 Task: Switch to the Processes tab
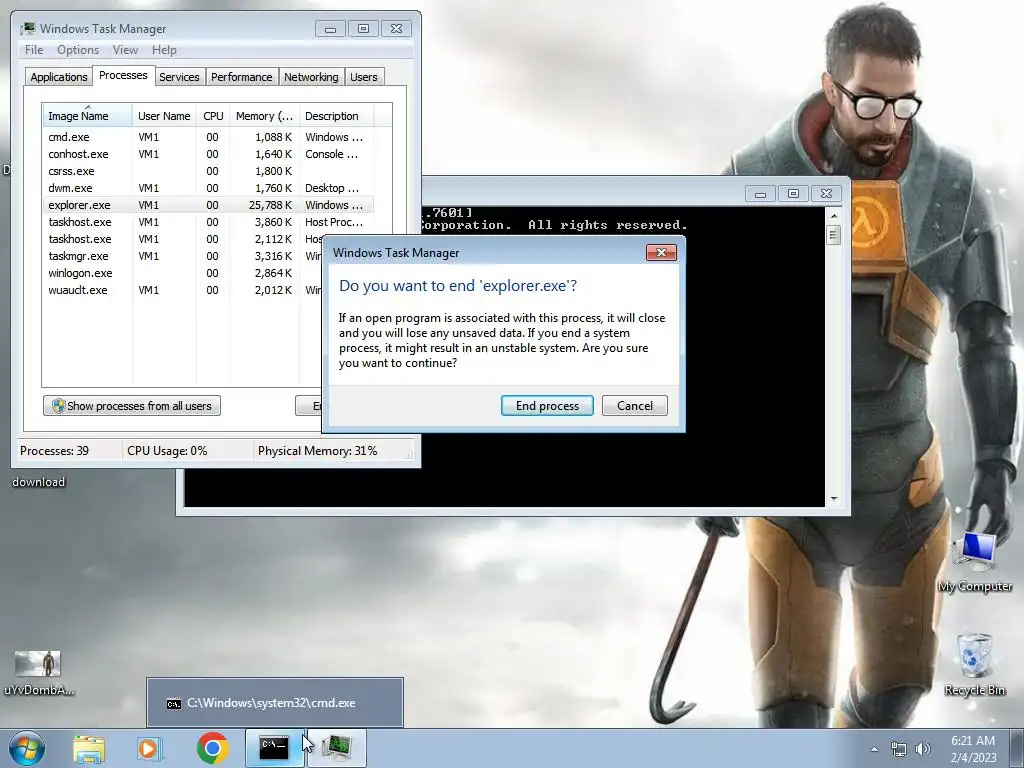point(123,75)
